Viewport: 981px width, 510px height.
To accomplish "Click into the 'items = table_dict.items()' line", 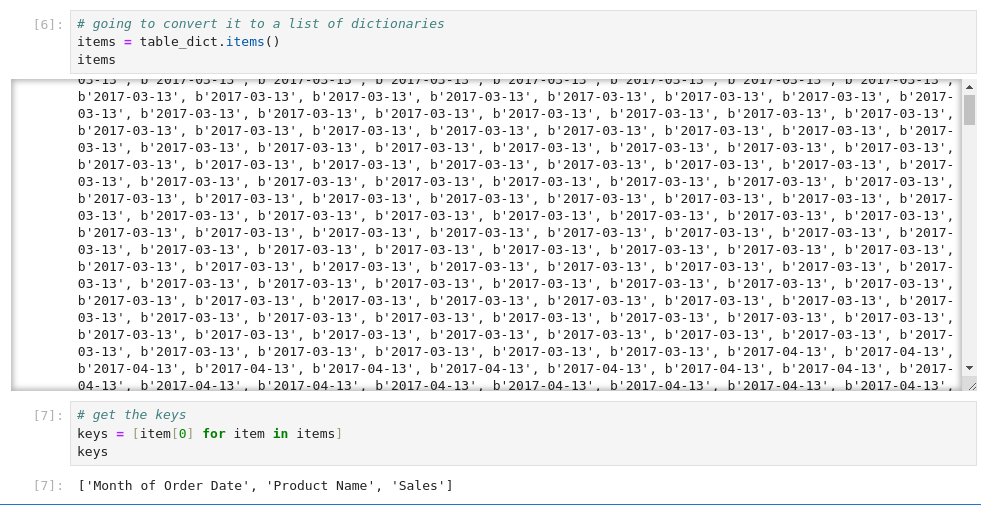I will [x=178, y=42].
